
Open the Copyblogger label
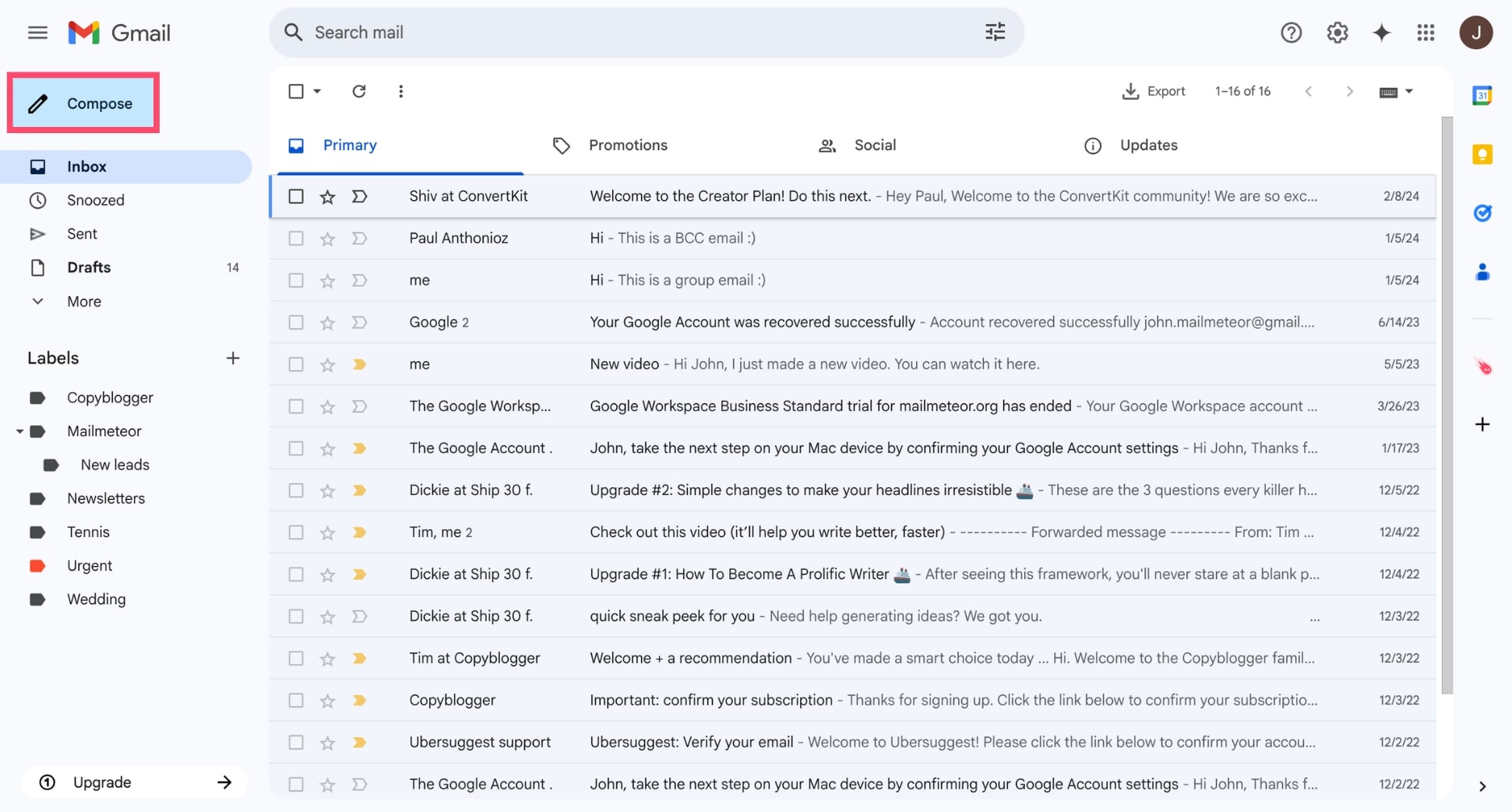pyautogui.click(x=110, y=398)
